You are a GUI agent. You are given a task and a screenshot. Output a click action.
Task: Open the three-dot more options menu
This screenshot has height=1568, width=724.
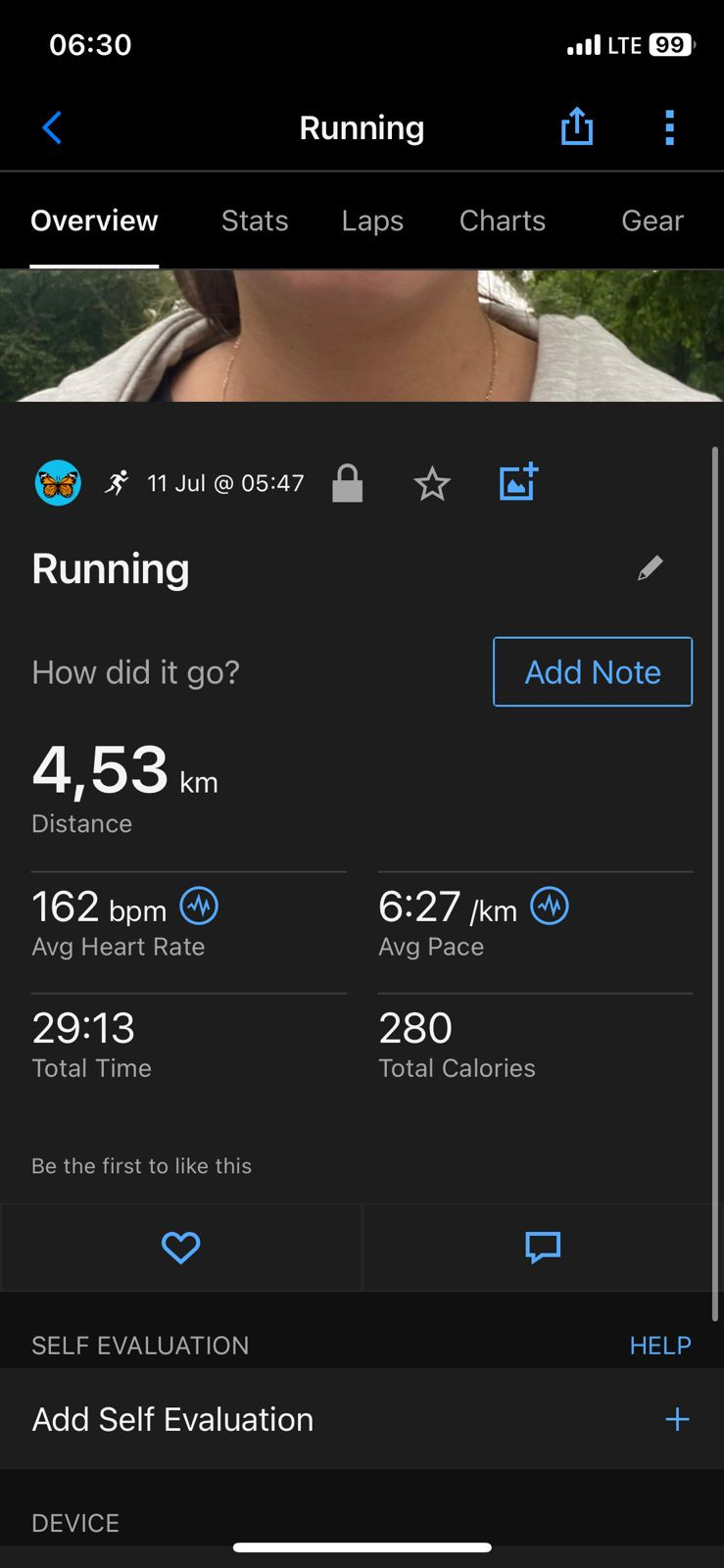click(670, 127)
